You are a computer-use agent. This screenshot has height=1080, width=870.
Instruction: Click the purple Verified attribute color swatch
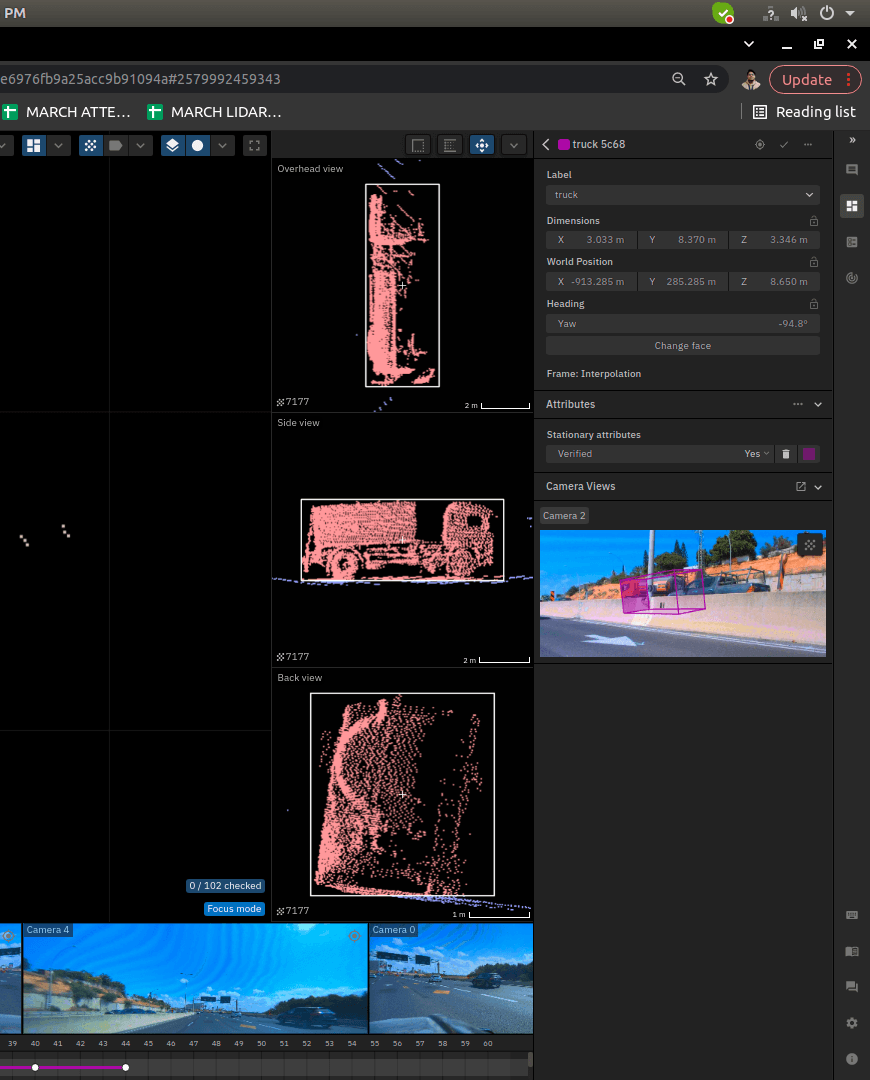pos(809,454)
